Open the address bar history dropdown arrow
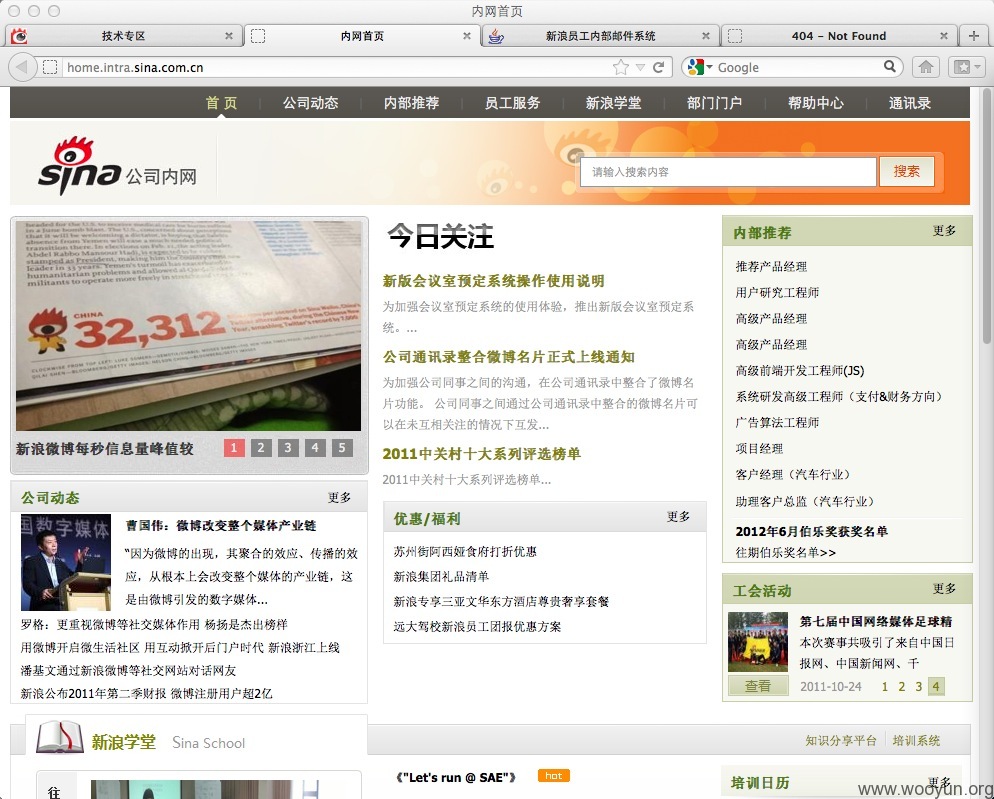Image resolution: width=994 pixels, height=799 pixels. (x=640, y=67)
